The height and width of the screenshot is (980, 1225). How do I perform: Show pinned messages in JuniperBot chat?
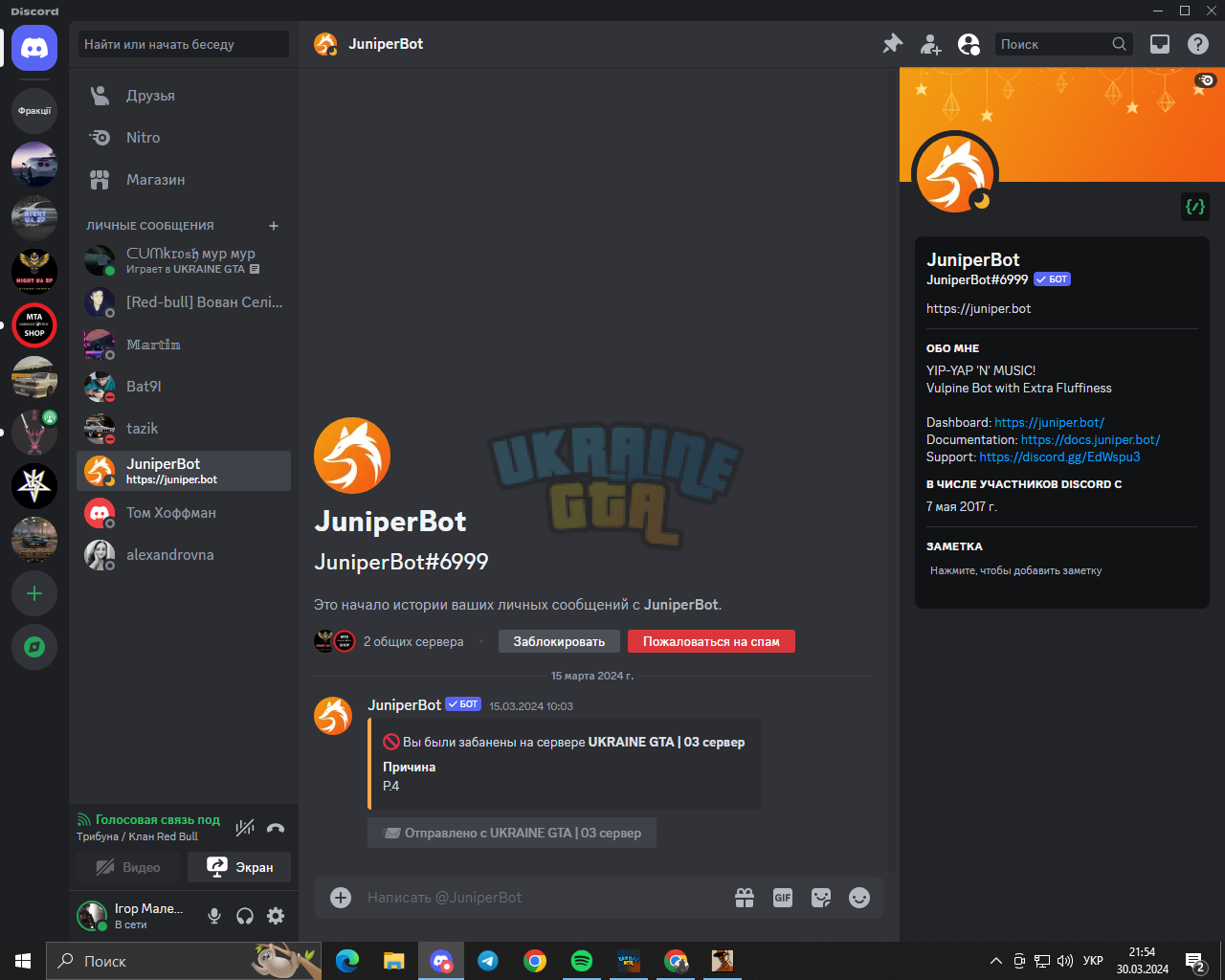892,44
